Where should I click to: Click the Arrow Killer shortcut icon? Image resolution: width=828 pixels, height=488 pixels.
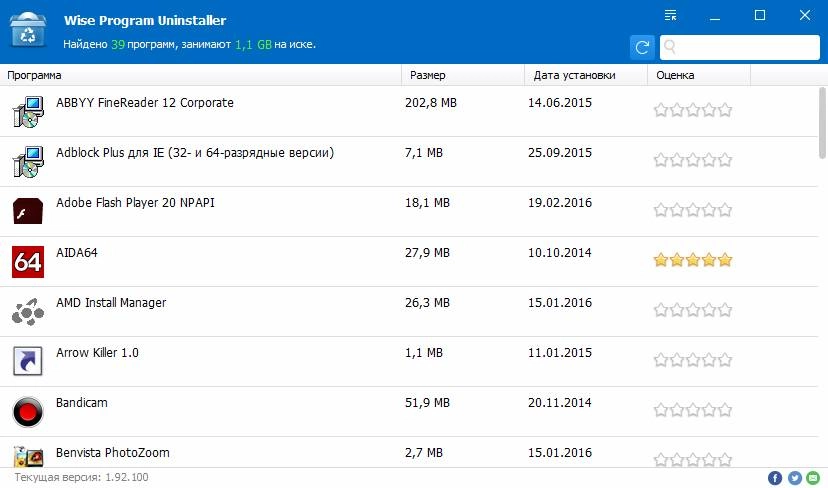coord(27,361)
